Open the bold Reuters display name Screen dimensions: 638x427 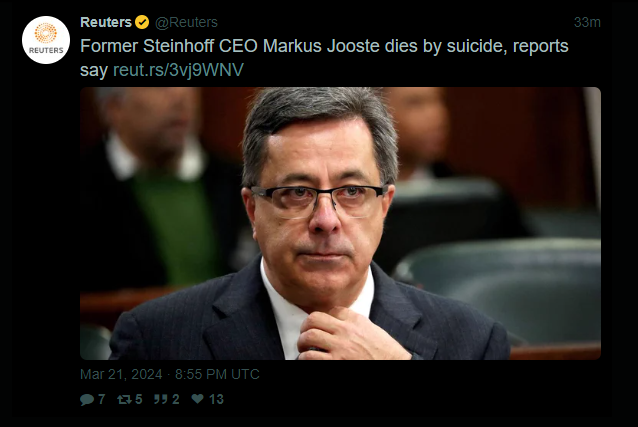point(106,22)
